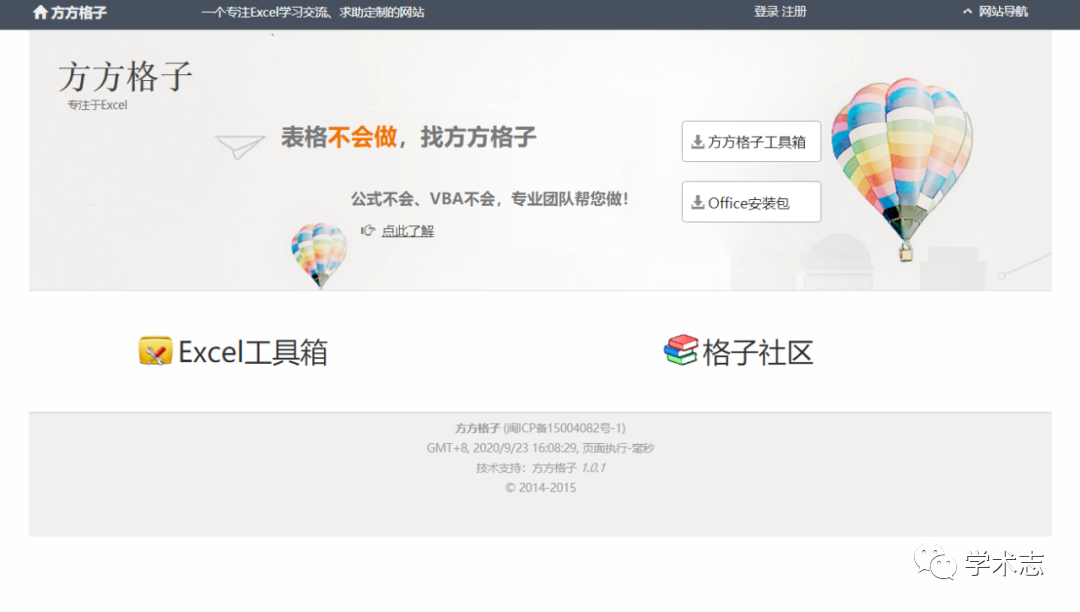Open the stacked books 格子社区 icon
This screenshot has width=1080, height=612.
pos(681,351)
